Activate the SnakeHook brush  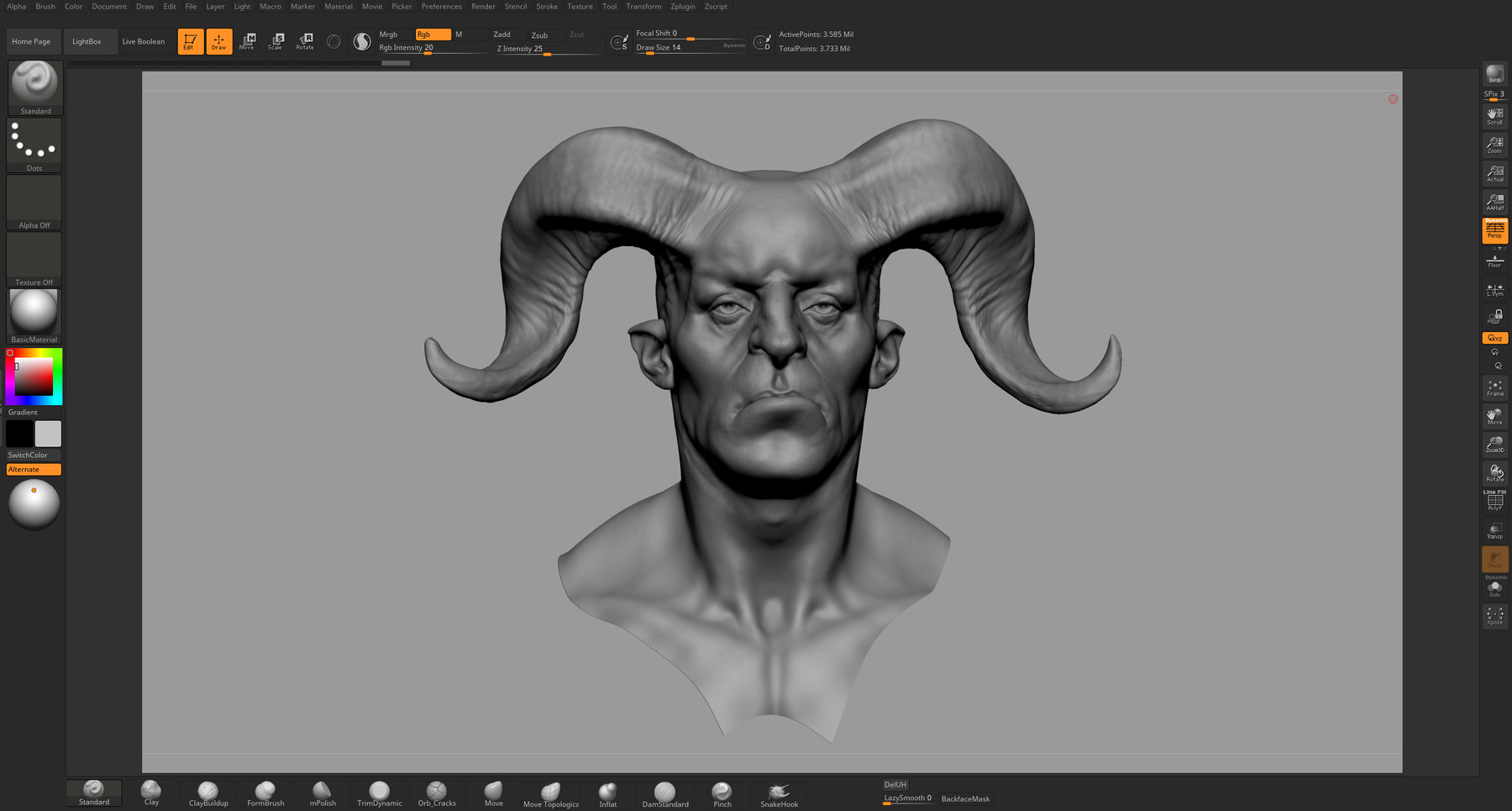pos(779,790)
